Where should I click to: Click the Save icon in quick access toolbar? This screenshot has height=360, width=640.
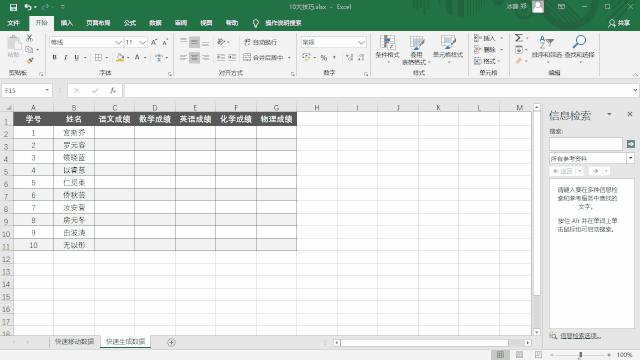click(13, 7)
